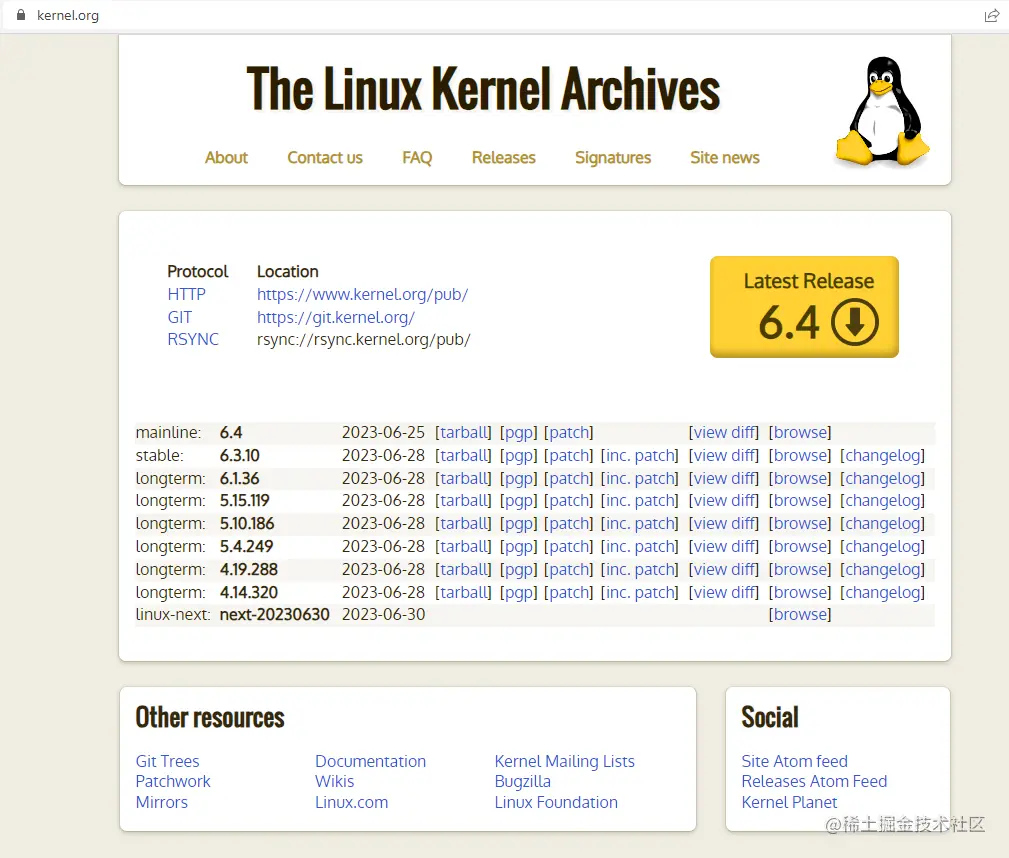Open the Kernel Planet link
Viewport: 1009px width, 858px height.
point(790,803)
